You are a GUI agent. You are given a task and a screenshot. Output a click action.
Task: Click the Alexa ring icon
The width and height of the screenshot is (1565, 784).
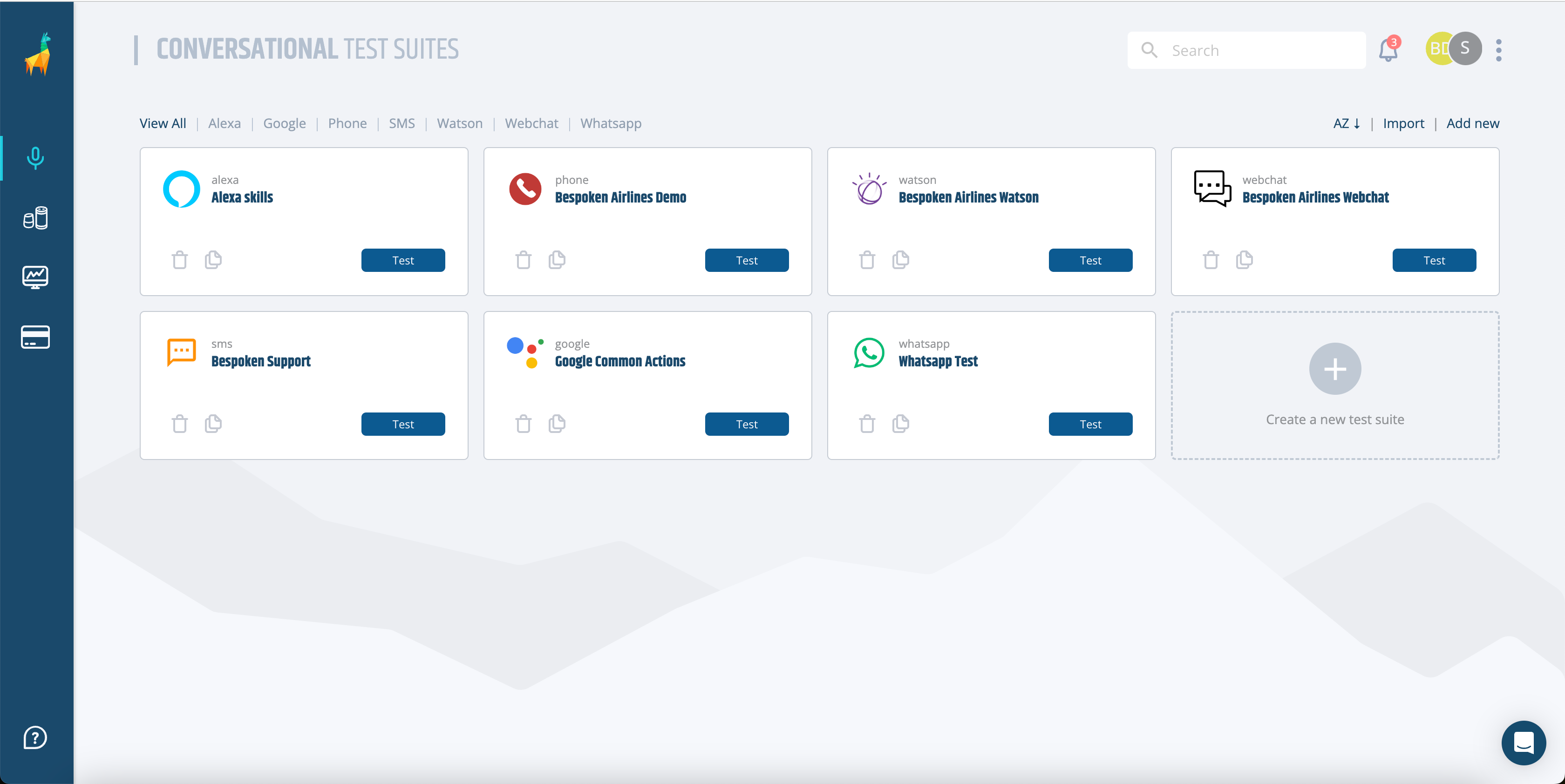coord(182,189)
